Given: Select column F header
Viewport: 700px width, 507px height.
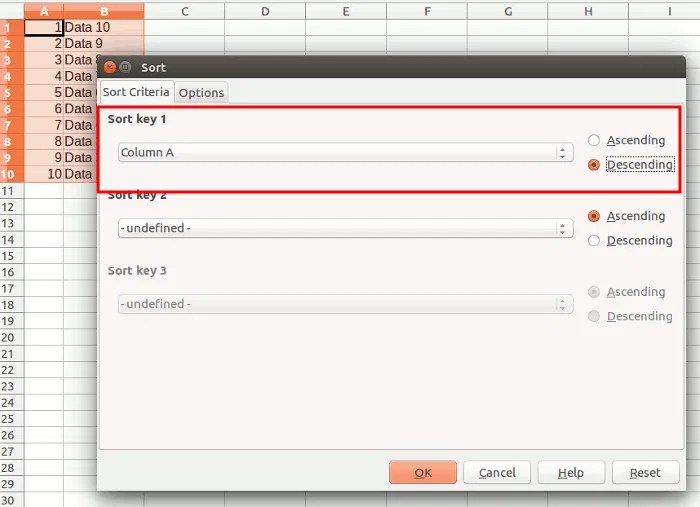Looking at the screenshot, I should point(427,11).
